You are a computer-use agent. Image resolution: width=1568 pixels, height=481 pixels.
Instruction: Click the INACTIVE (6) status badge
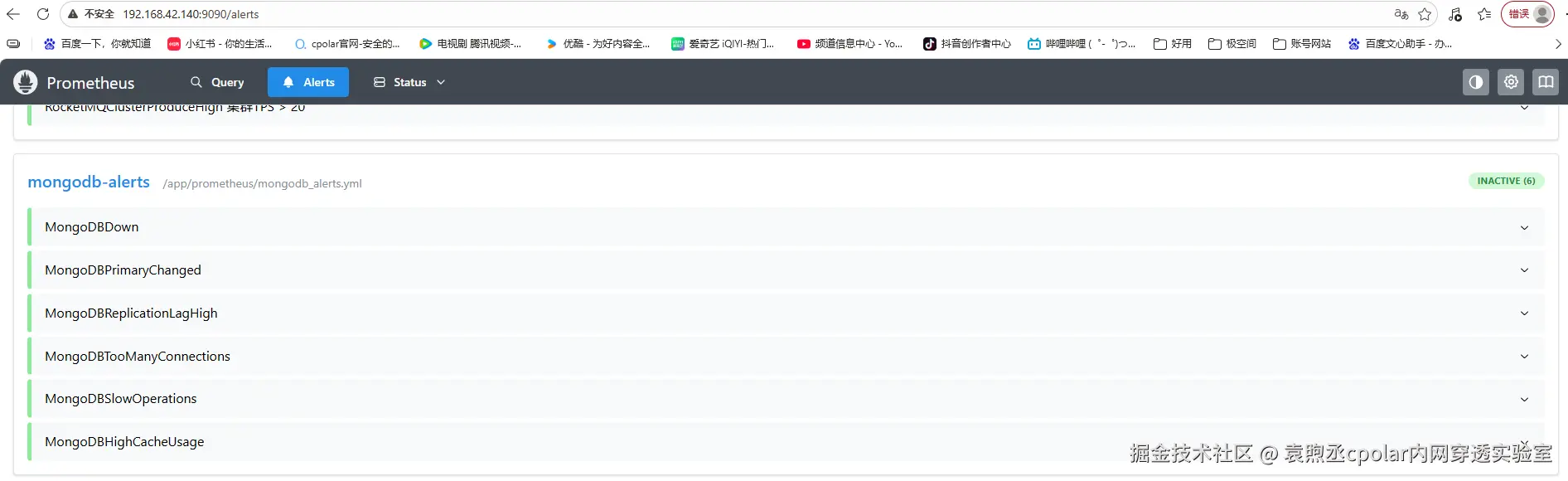tap(1506, 181)
